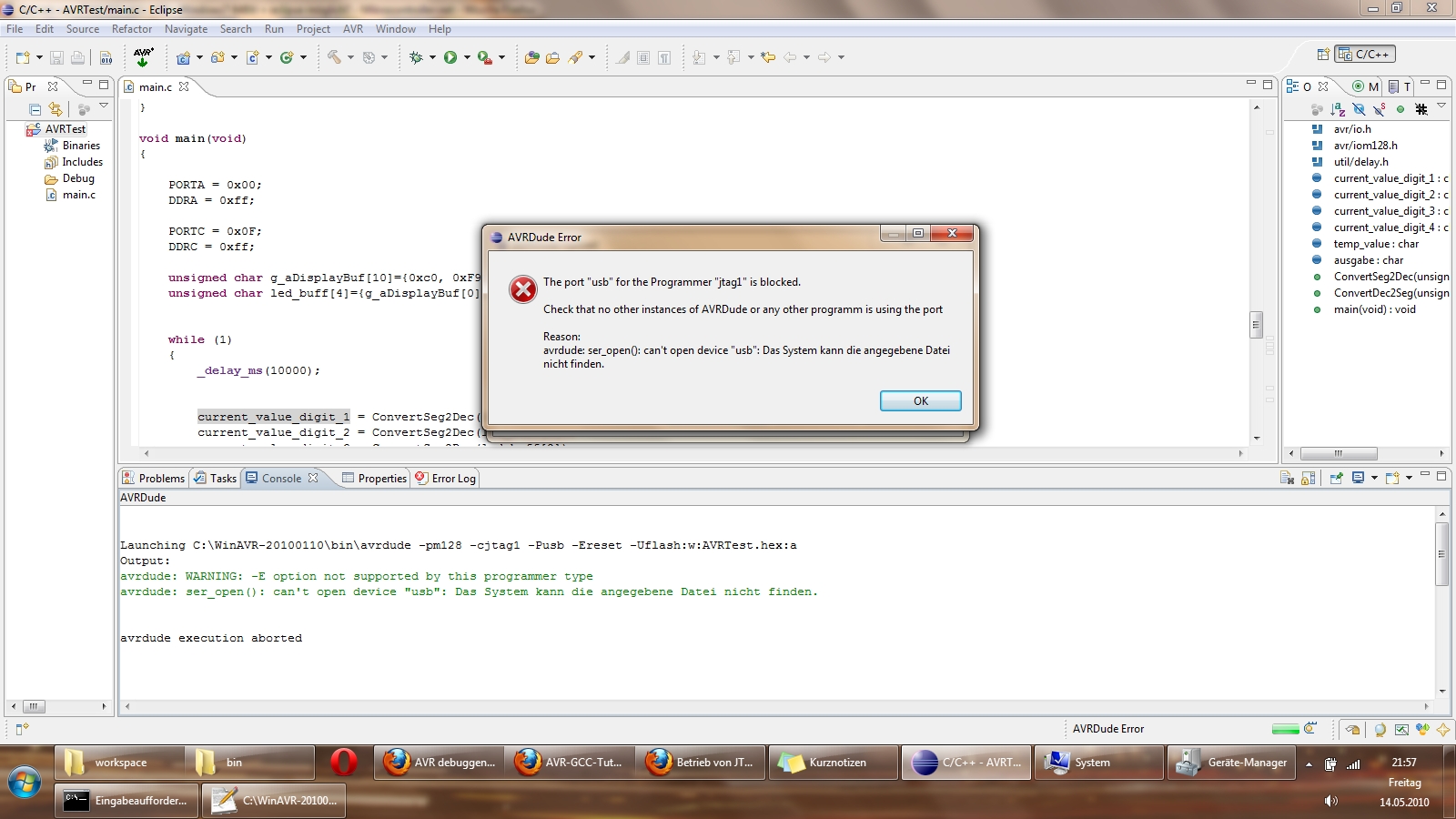The image size is (1456, 819).
Task: Click the binary 010 toolbar icon
Action: coord(106,57)
